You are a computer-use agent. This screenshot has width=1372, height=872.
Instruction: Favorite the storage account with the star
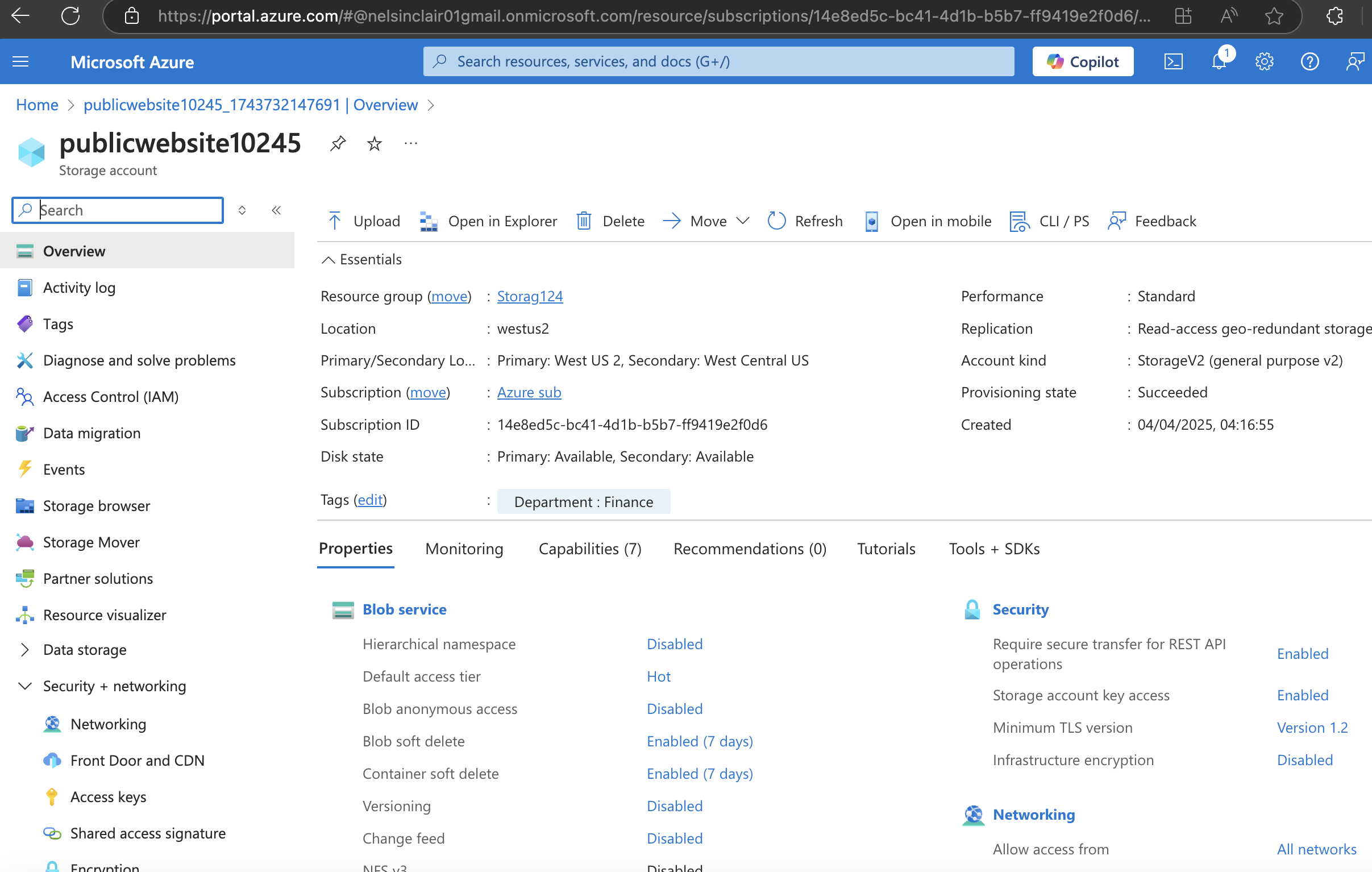pyautogui.click(x=375, y=144)
